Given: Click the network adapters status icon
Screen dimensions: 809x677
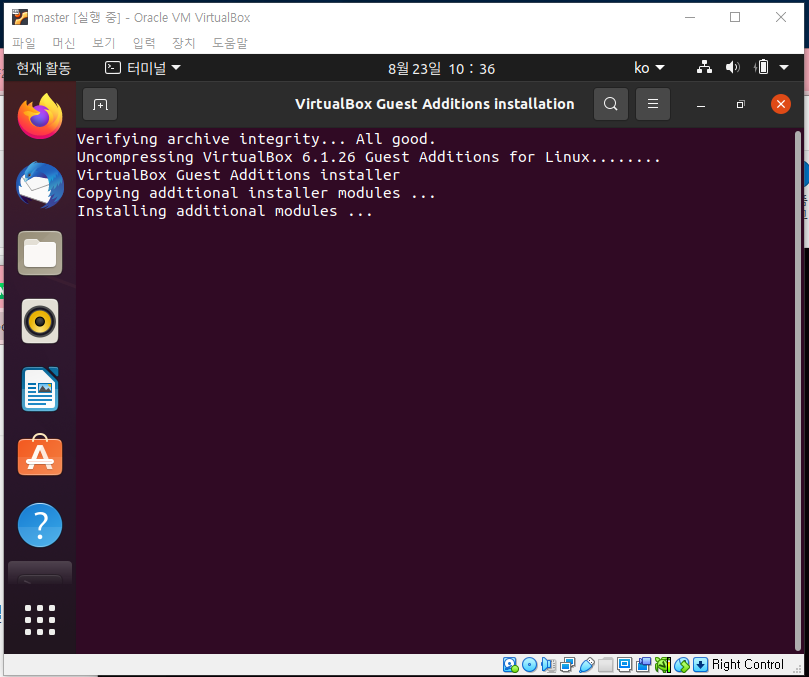Looking at the screenshot, I should 568,665.
